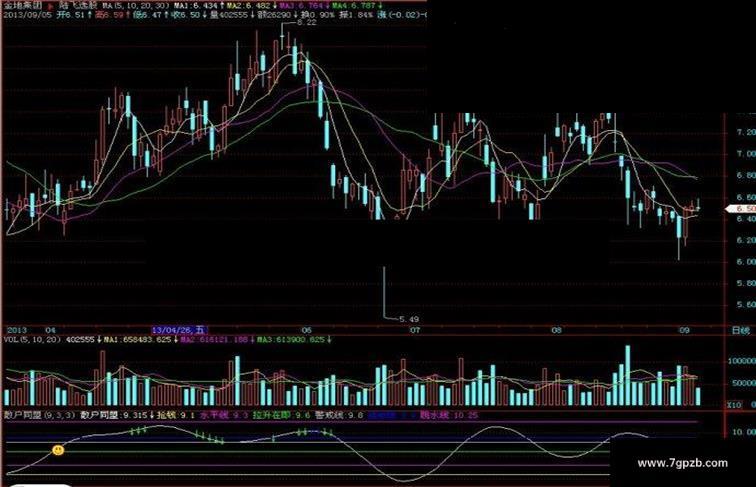The width and height of the screenshot is (756, 487).
Task: Open the VOL(5,10,20) indicator label
Action: click(32, 339)
